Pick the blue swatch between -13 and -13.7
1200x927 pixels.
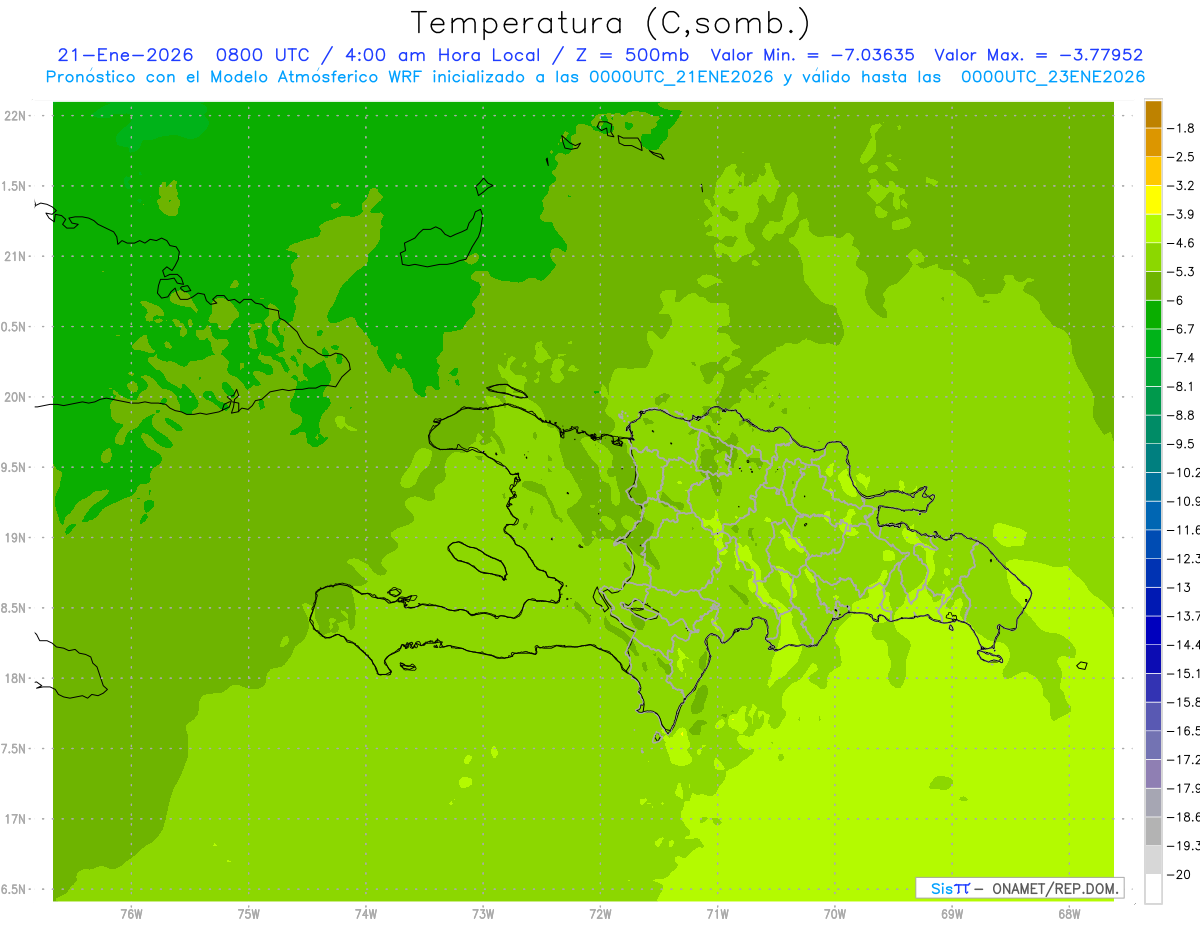pos(1153,602)
